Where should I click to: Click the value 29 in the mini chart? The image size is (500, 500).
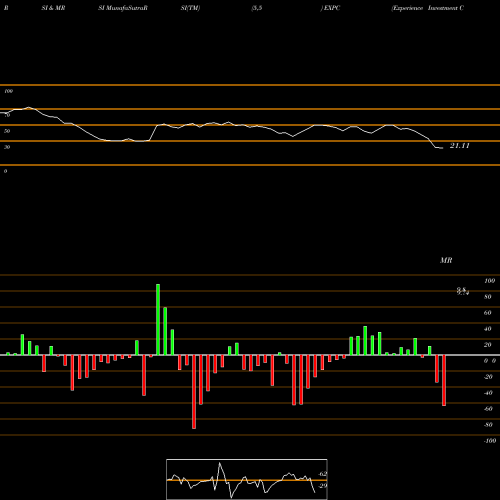click(x=323, y=486)
